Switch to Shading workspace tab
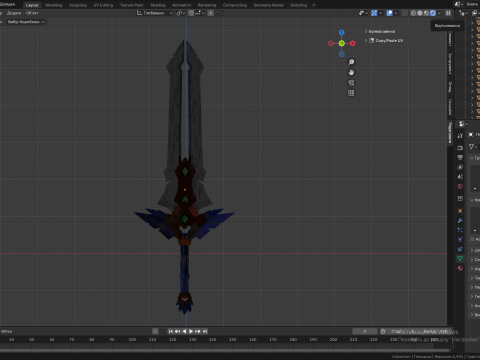This screenshot has height=360, width=480. point(158,5)
